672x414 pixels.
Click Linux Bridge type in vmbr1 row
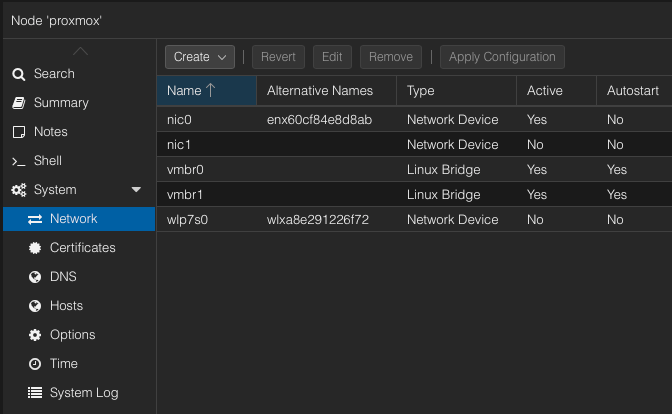pos(444,195)
